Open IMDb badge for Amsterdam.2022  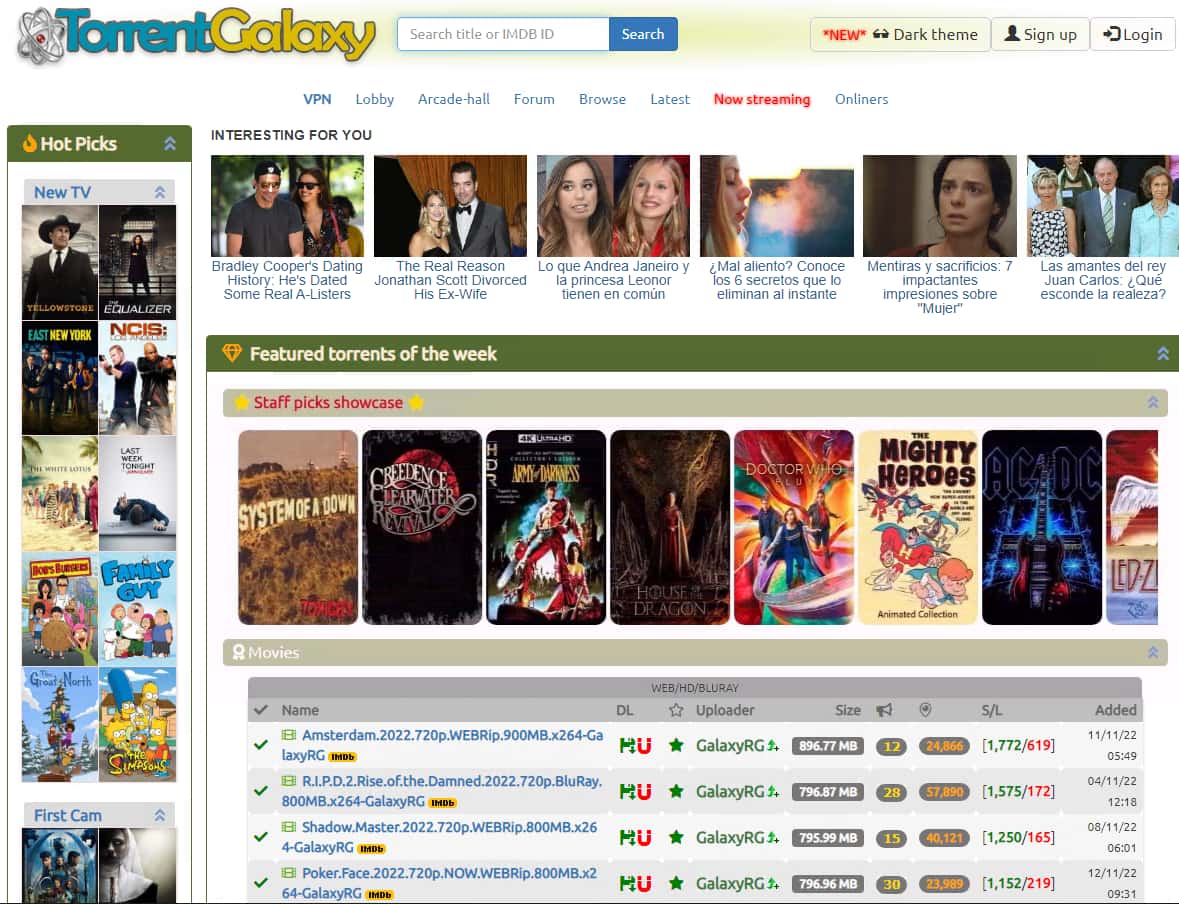point(342,757)
